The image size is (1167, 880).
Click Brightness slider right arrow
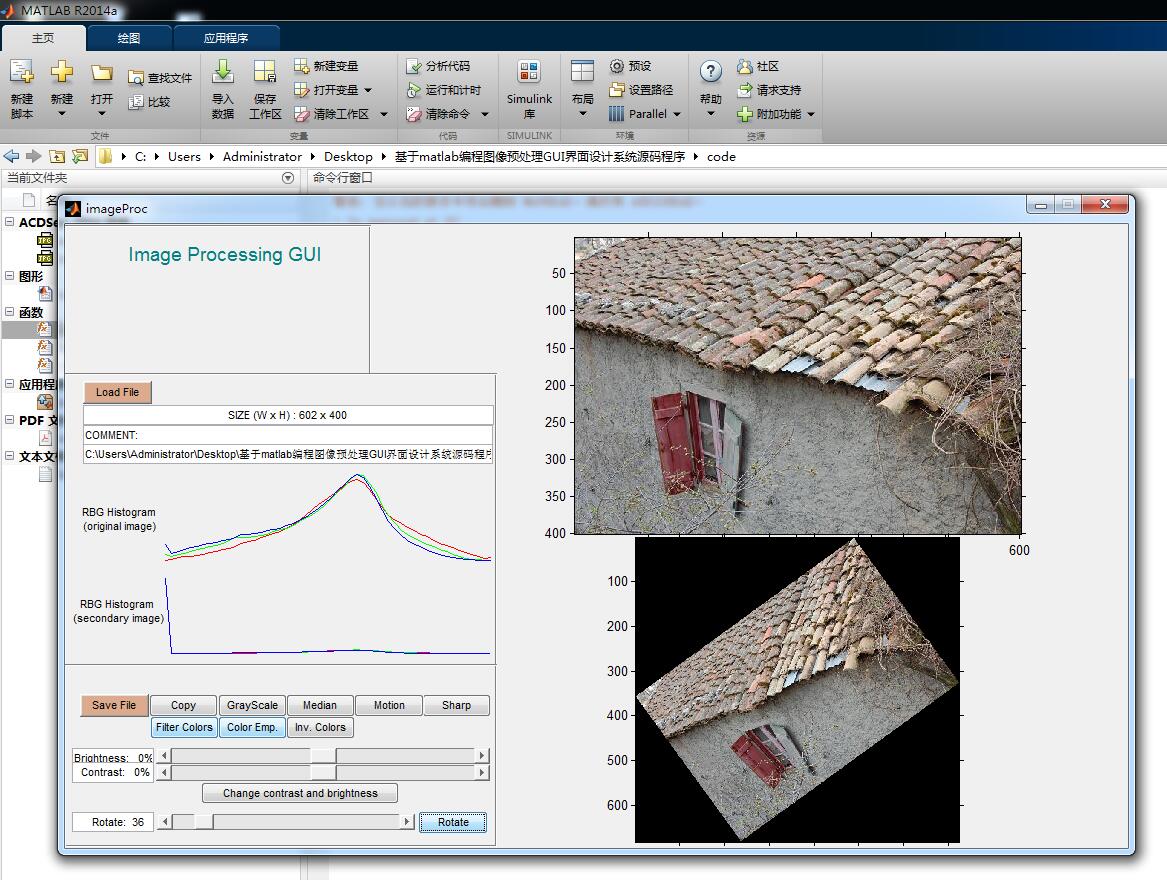pos(482,756)
